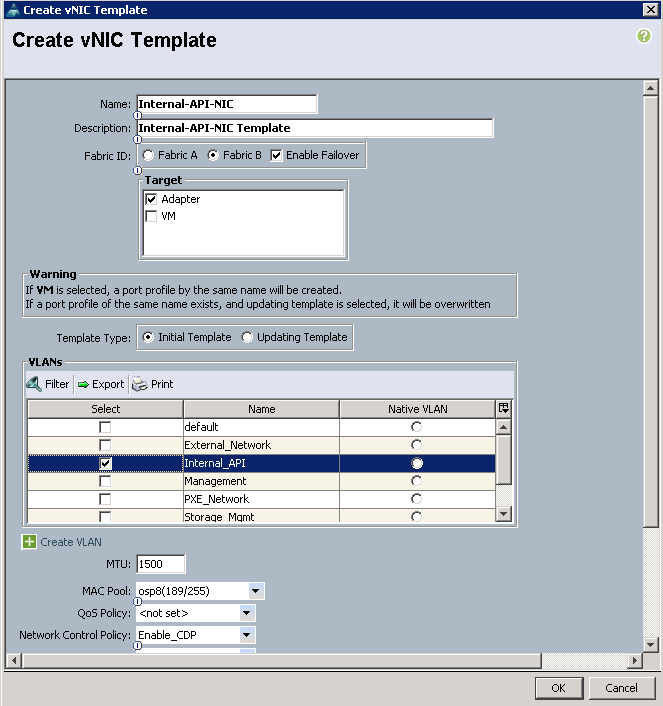Click the green plus Create VLAN icon
This screenshot has width=663, height=706.
(29, 542)
